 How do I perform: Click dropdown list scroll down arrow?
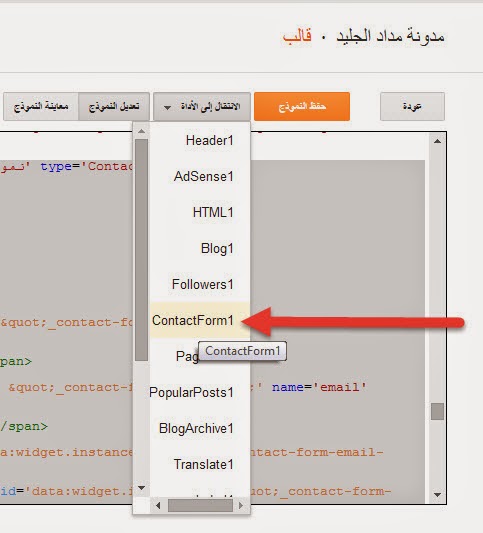click(x=141, y=488)
